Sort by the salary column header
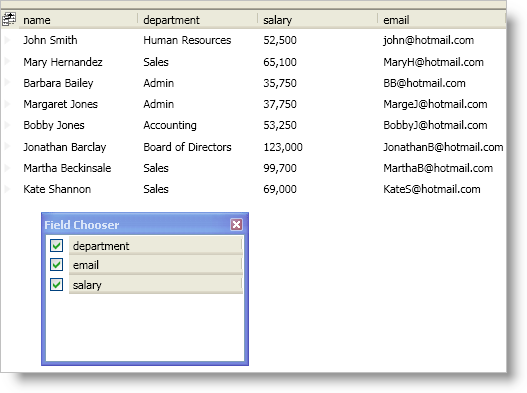This screenshot has width=527, height=393. tap(318, 20)
